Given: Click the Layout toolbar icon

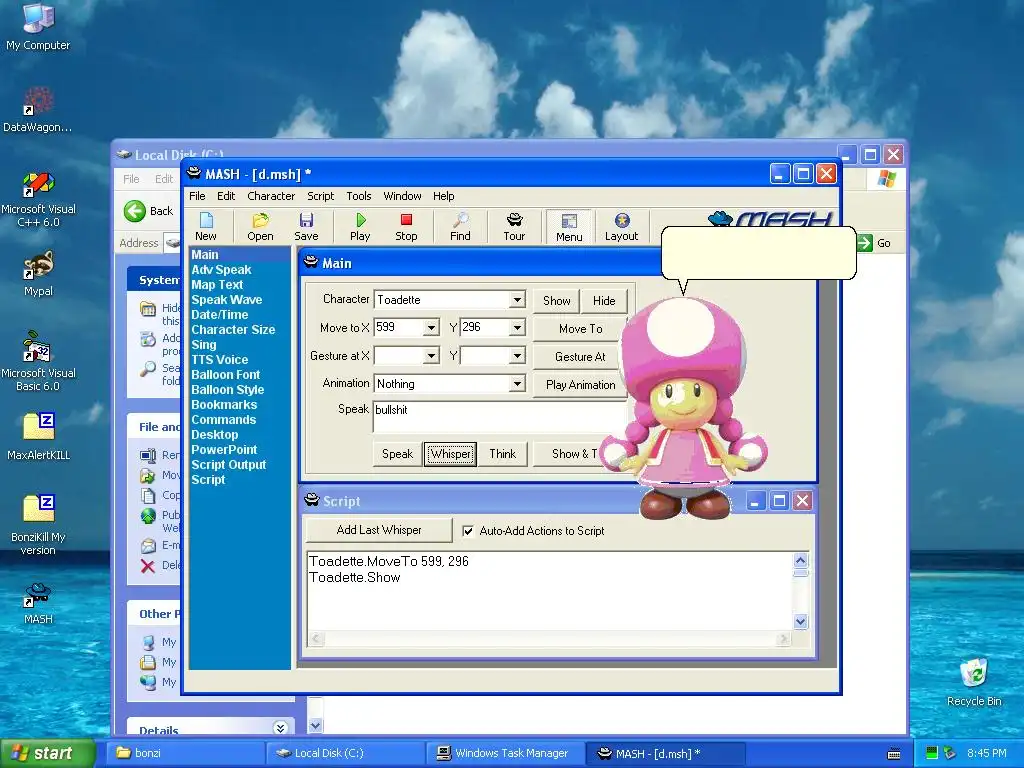Looking at the screenshot, I should tap(621, 226).
